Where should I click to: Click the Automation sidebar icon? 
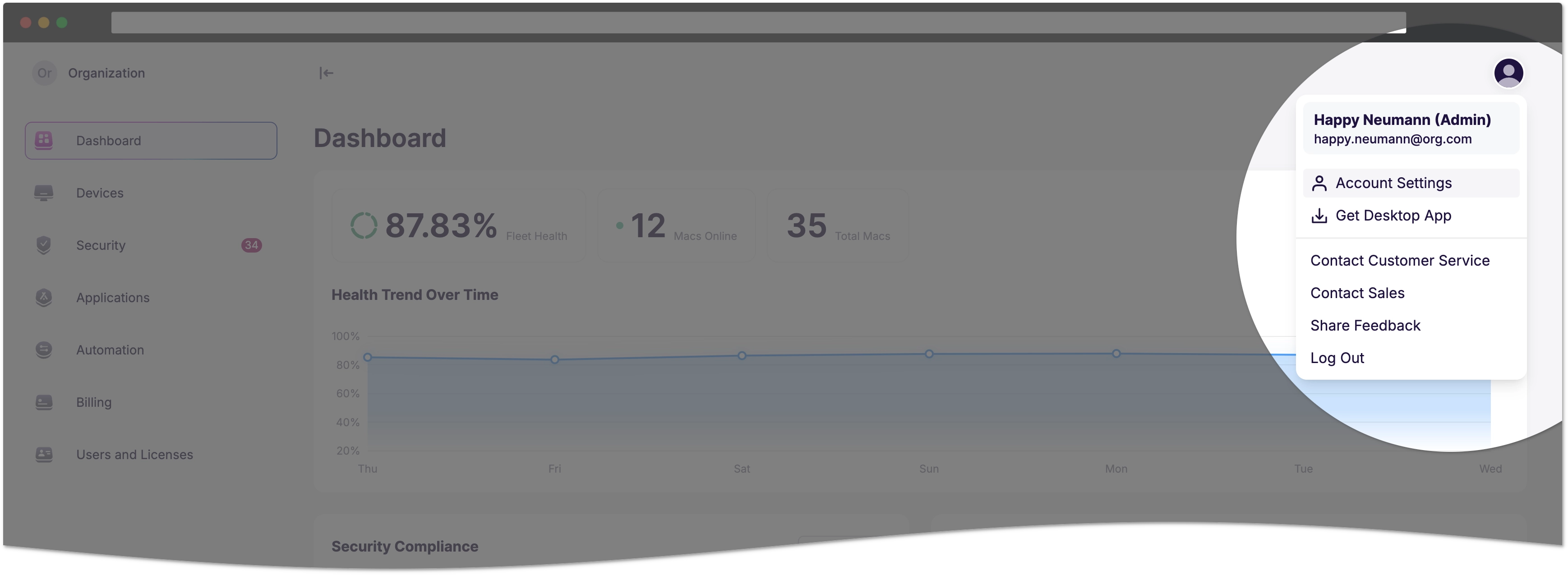click(45, 349)
